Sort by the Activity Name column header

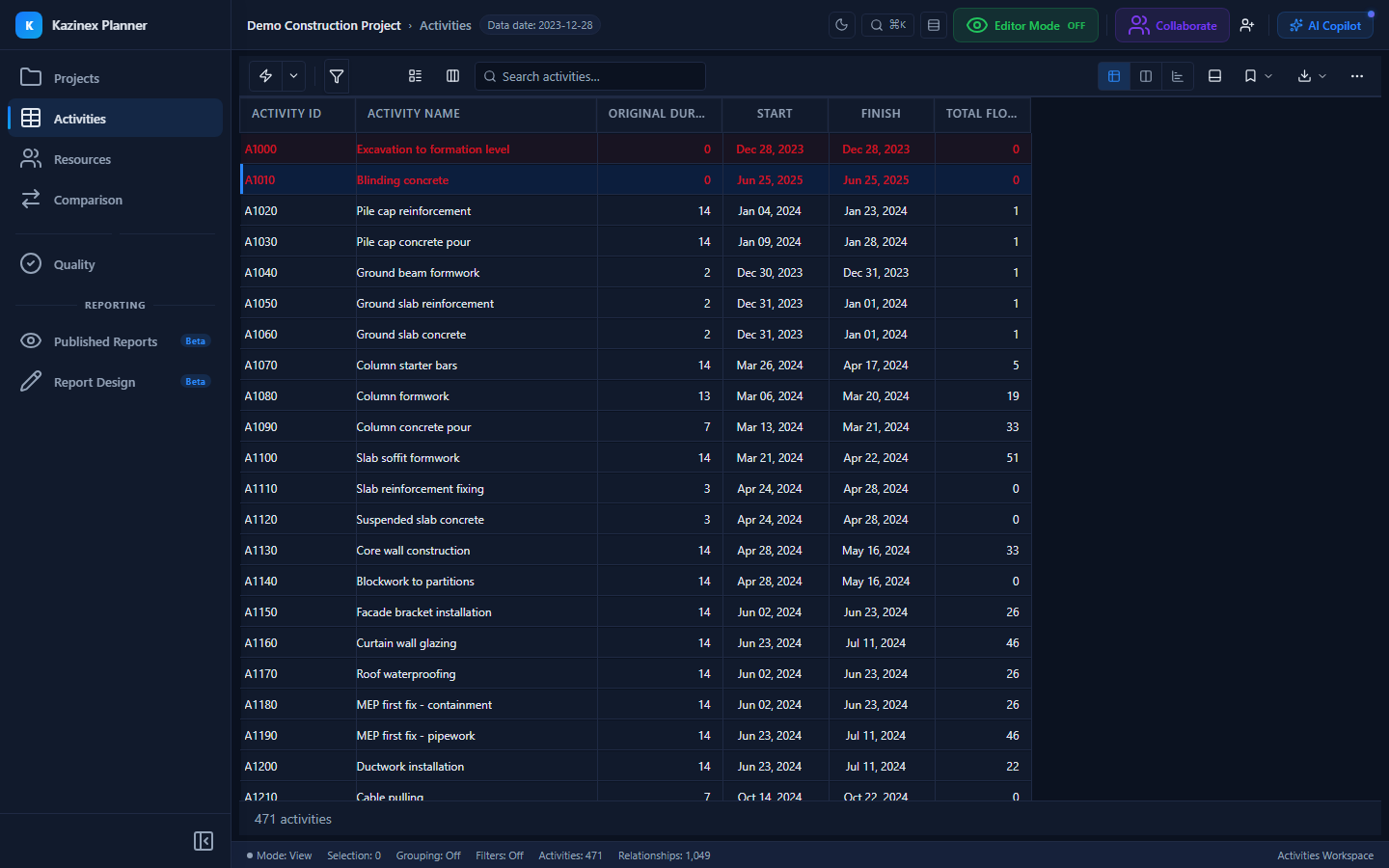[477, 114]
